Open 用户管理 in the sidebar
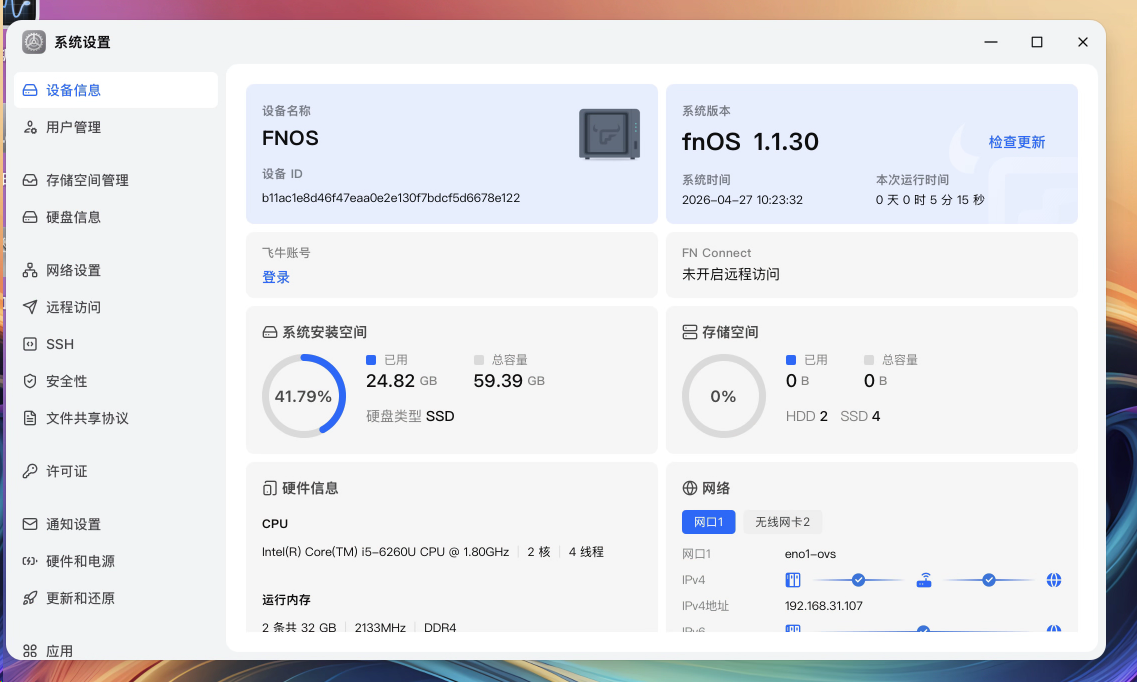Viewport: 1137px width, 682px height. point(115,127)
